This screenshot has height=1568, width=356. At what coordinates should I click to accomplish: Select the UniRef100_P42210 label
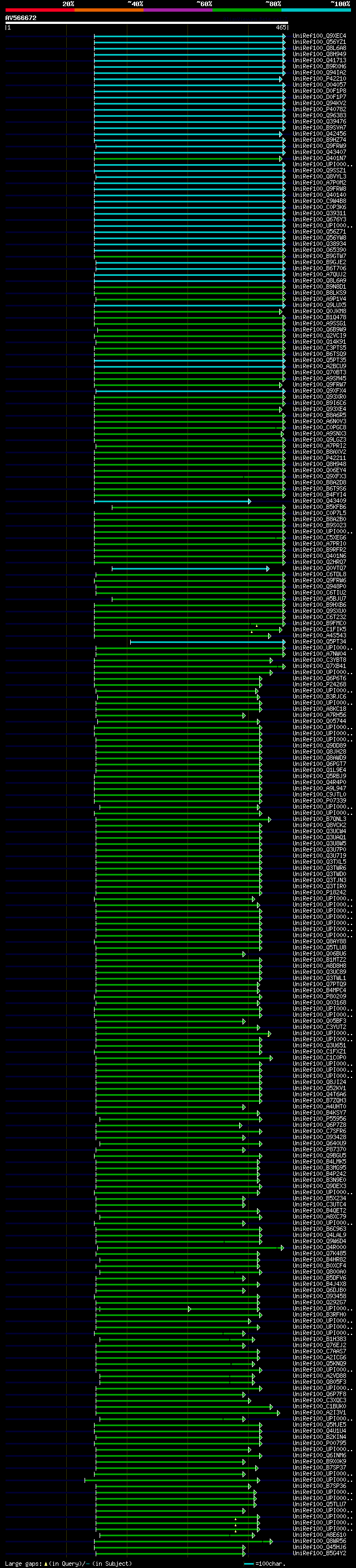click(x=319, y=79)
